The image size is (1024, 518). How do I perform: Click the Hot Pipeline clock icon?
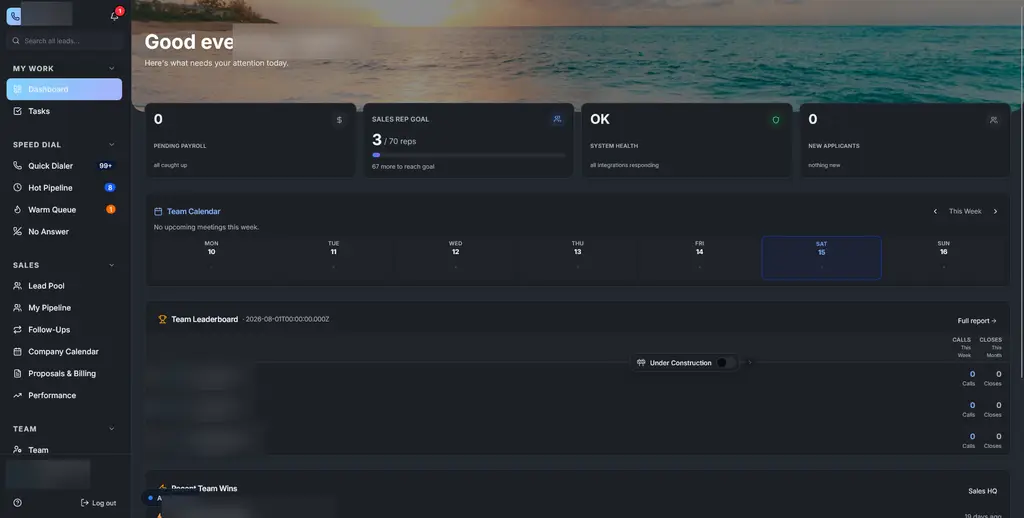[x=18, y=187]
